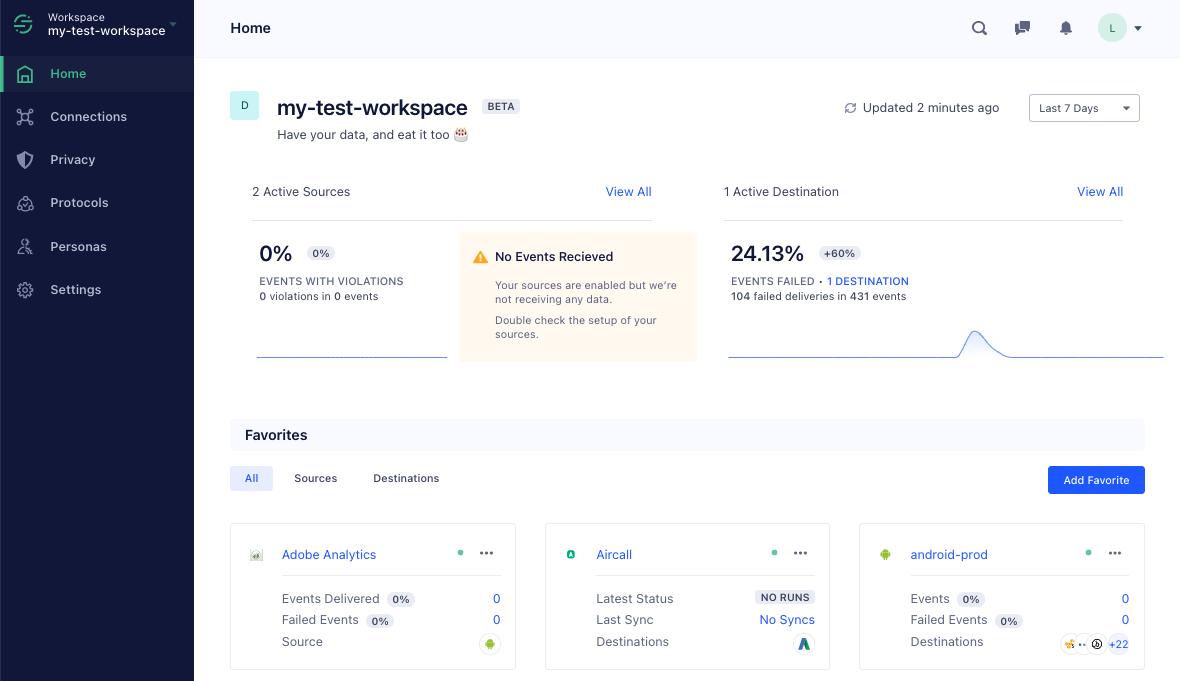The width and height of the screenshot is (1180, 681).
Task: Go to Personas from the sidebar
Action: (80, 246)
